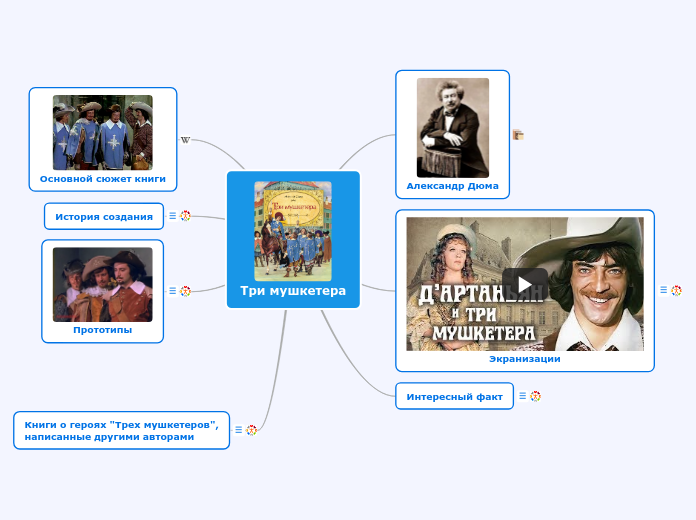Open the Три мушкетера book cover image
Viewport: 696px width, 520px height.
(x=293, y=231)
